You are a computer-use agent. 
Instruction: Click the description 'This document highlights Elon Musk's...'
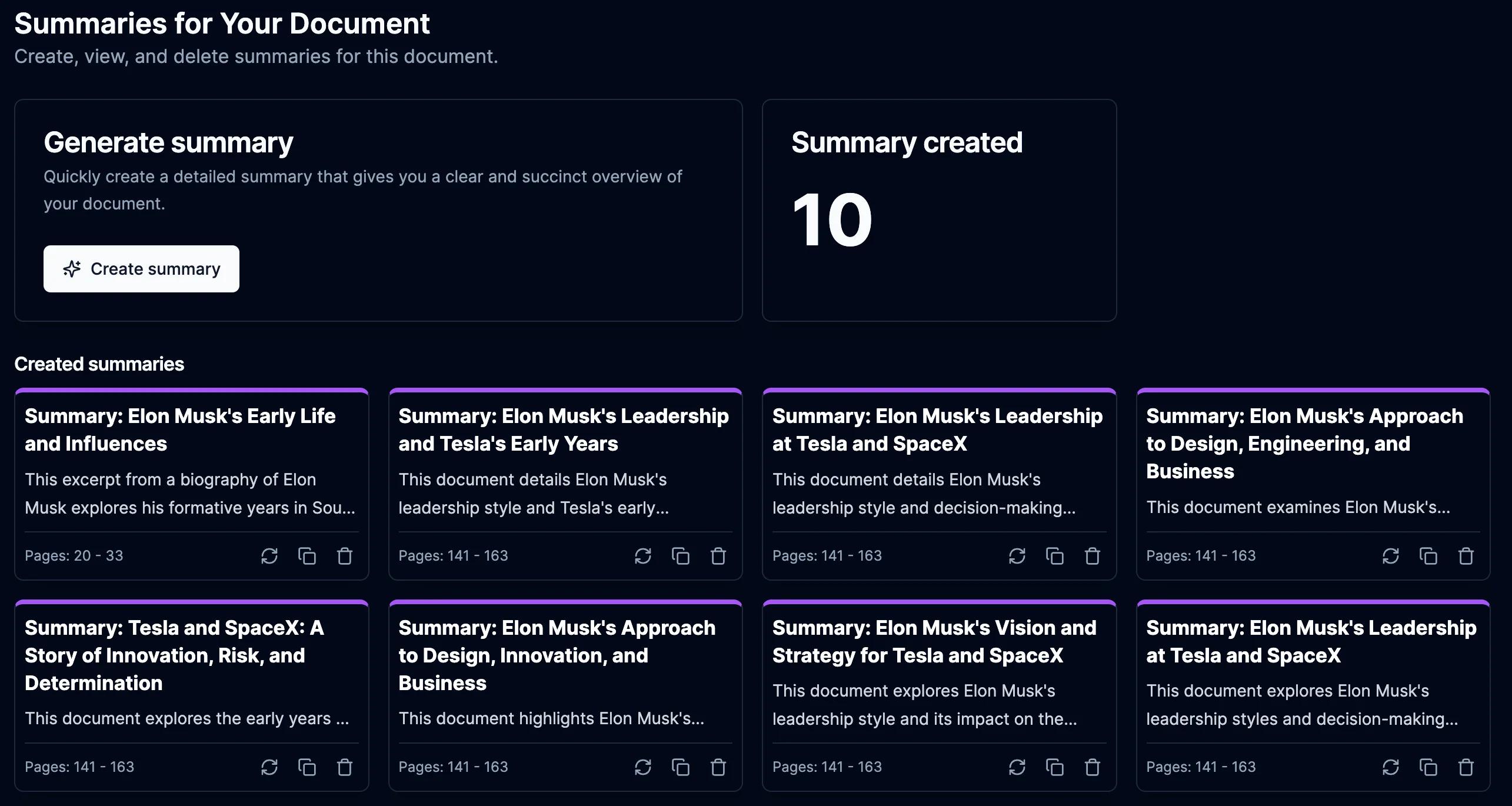[x=551, y=718]
